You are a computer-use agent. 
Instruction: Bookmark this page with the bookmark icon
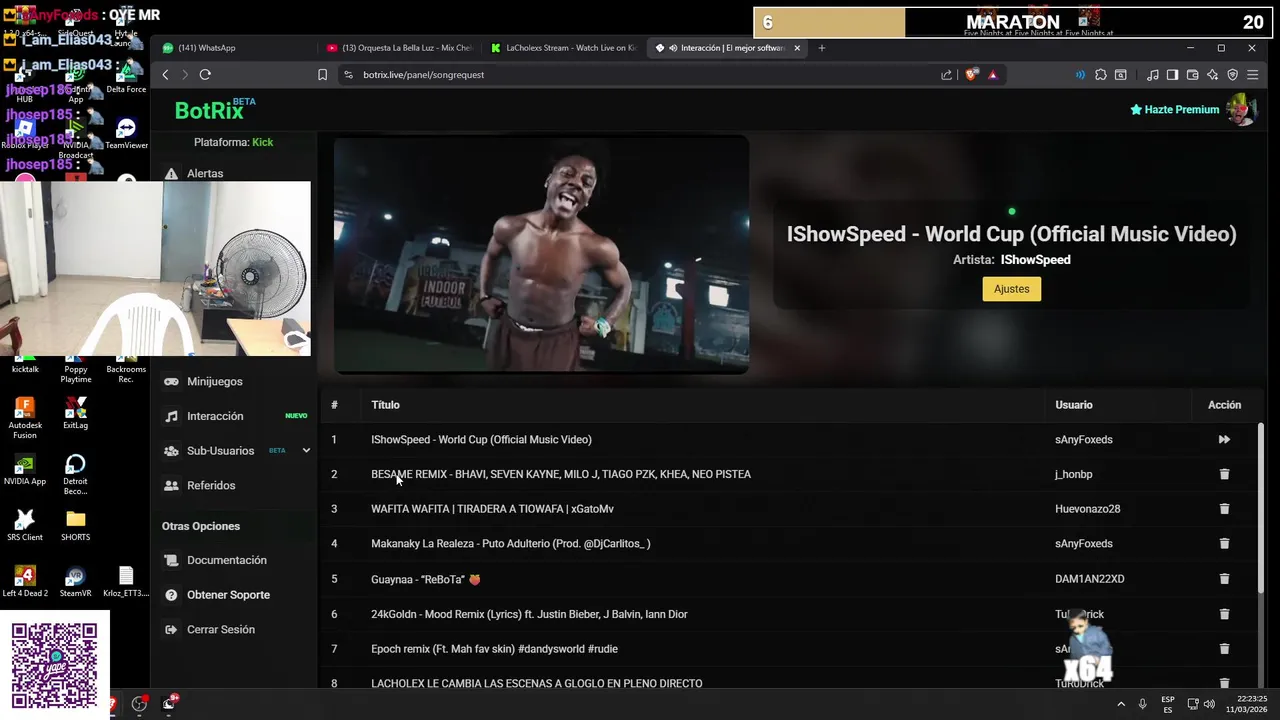point(322,75)
